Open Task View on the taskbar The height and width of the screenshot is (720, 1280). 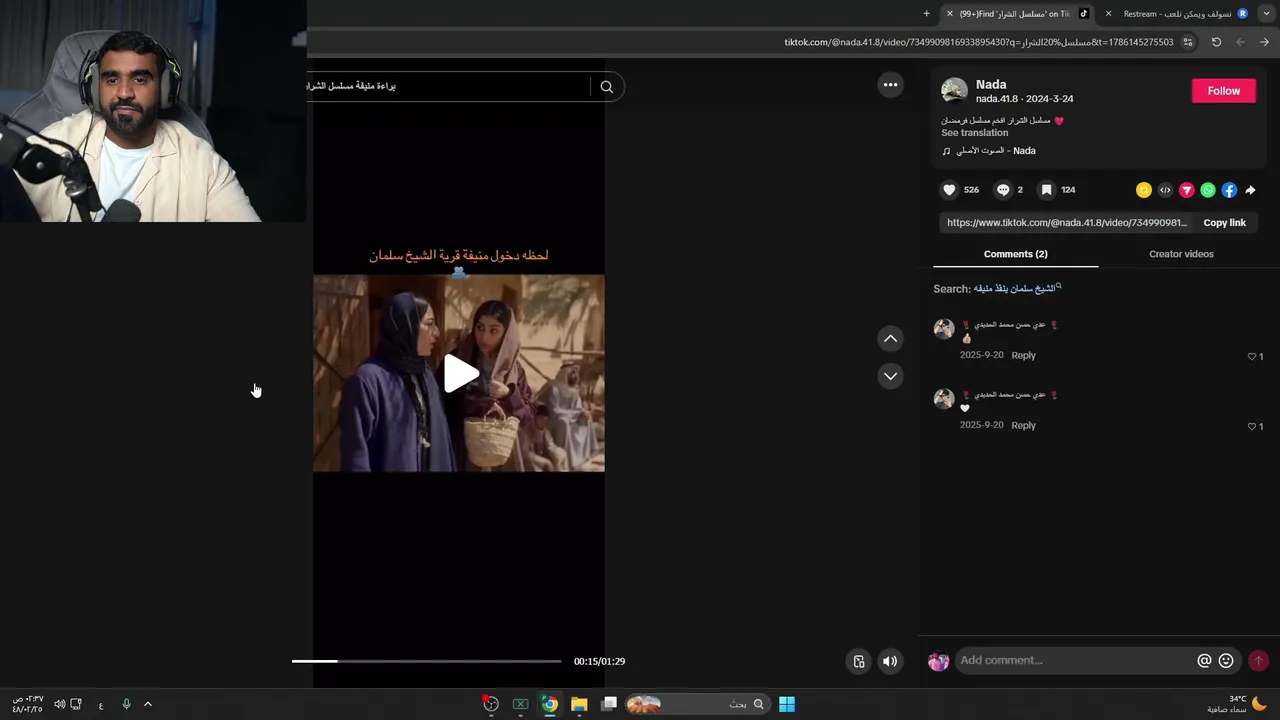609,704
